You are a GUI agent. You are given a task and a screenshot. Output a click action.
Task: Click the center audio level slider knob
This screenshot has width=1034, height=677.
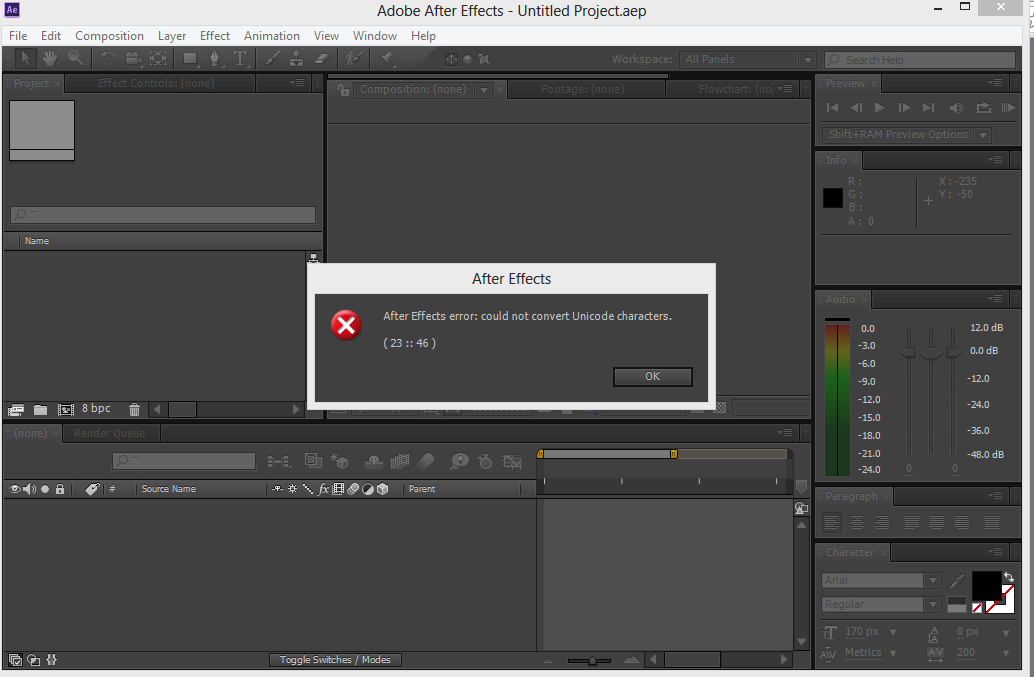point(930,353)
